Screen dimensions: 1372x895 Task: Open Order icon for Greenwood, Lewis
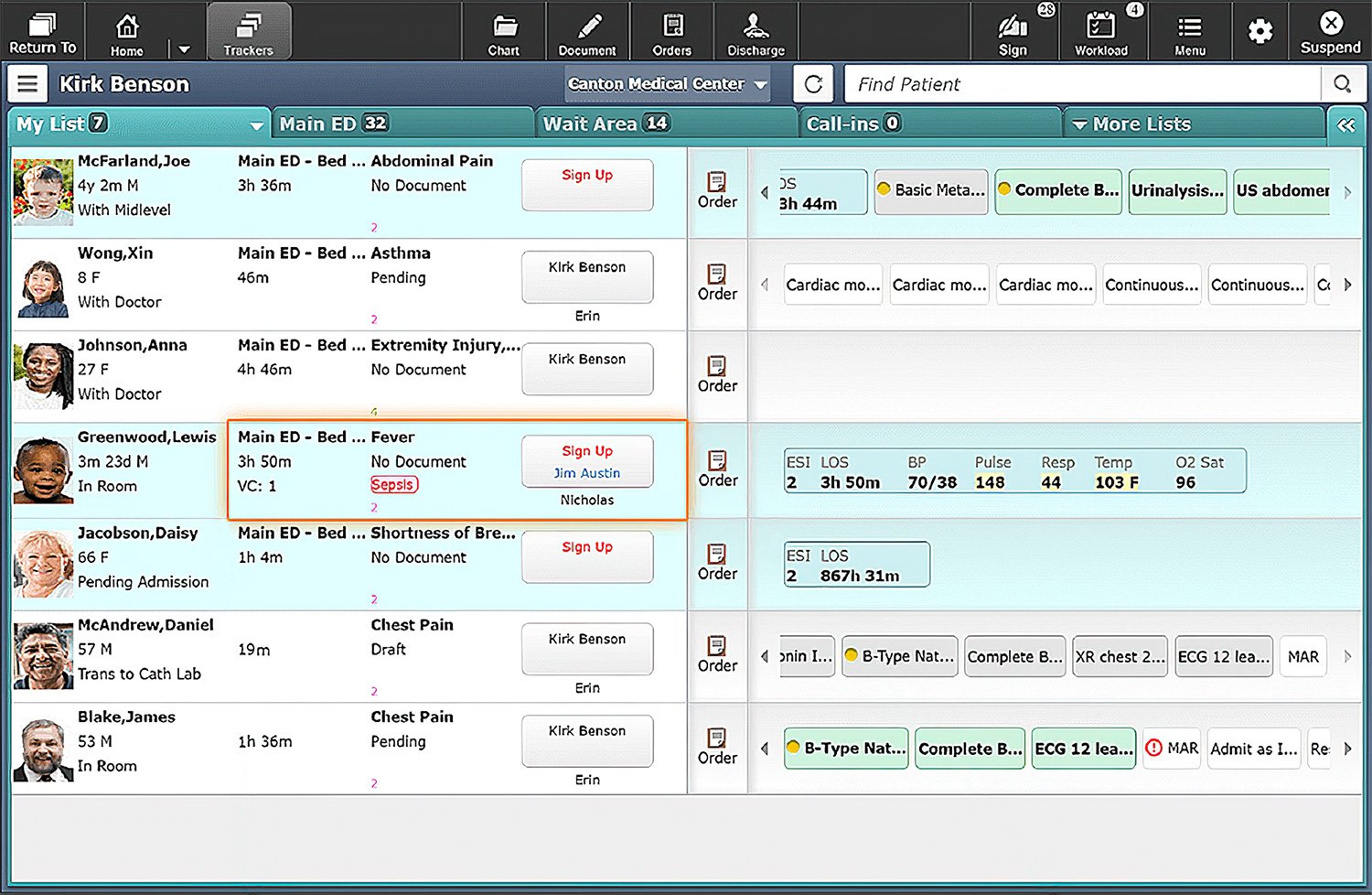pos(717,469)
